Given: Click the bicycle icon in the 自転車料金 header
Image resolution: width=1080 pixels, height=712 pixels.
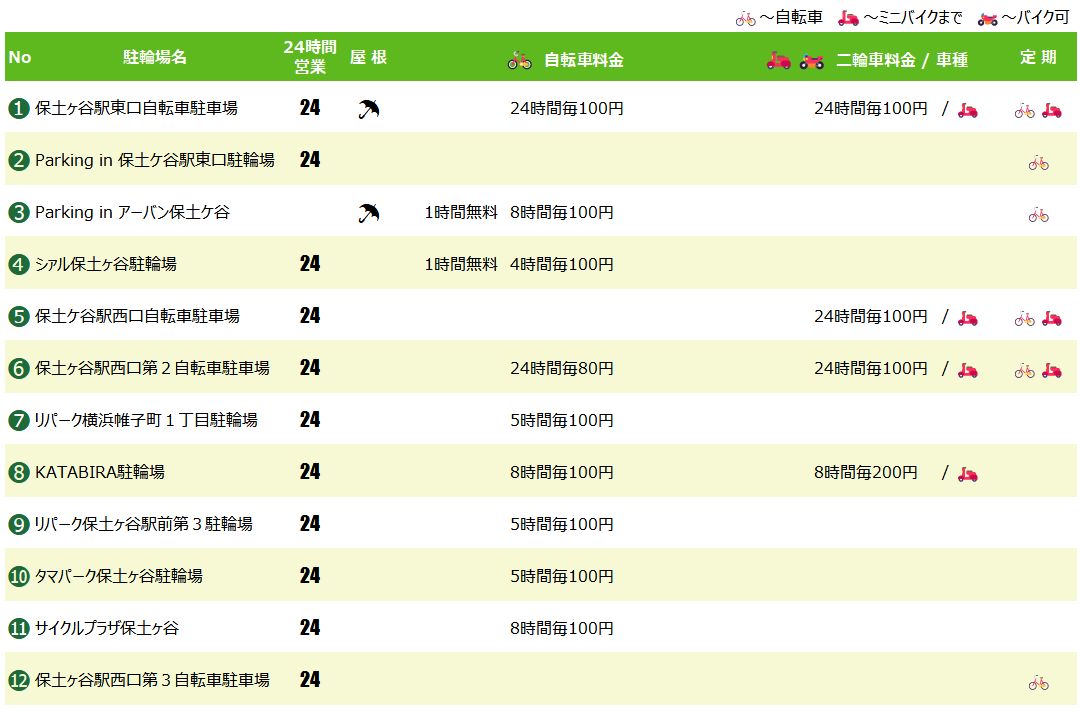Looking at the screenshot, I should click(519, 61).
